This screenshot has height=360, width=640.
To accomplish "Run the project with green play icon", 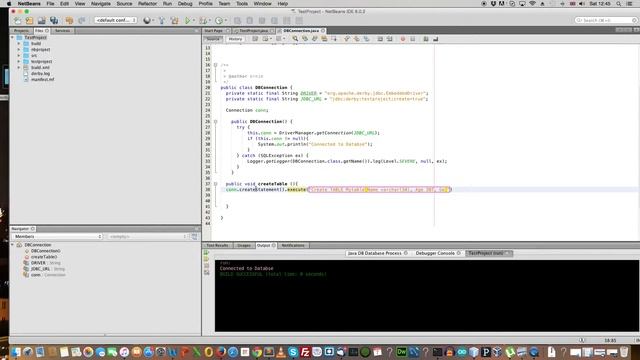I will pos(187,20).
